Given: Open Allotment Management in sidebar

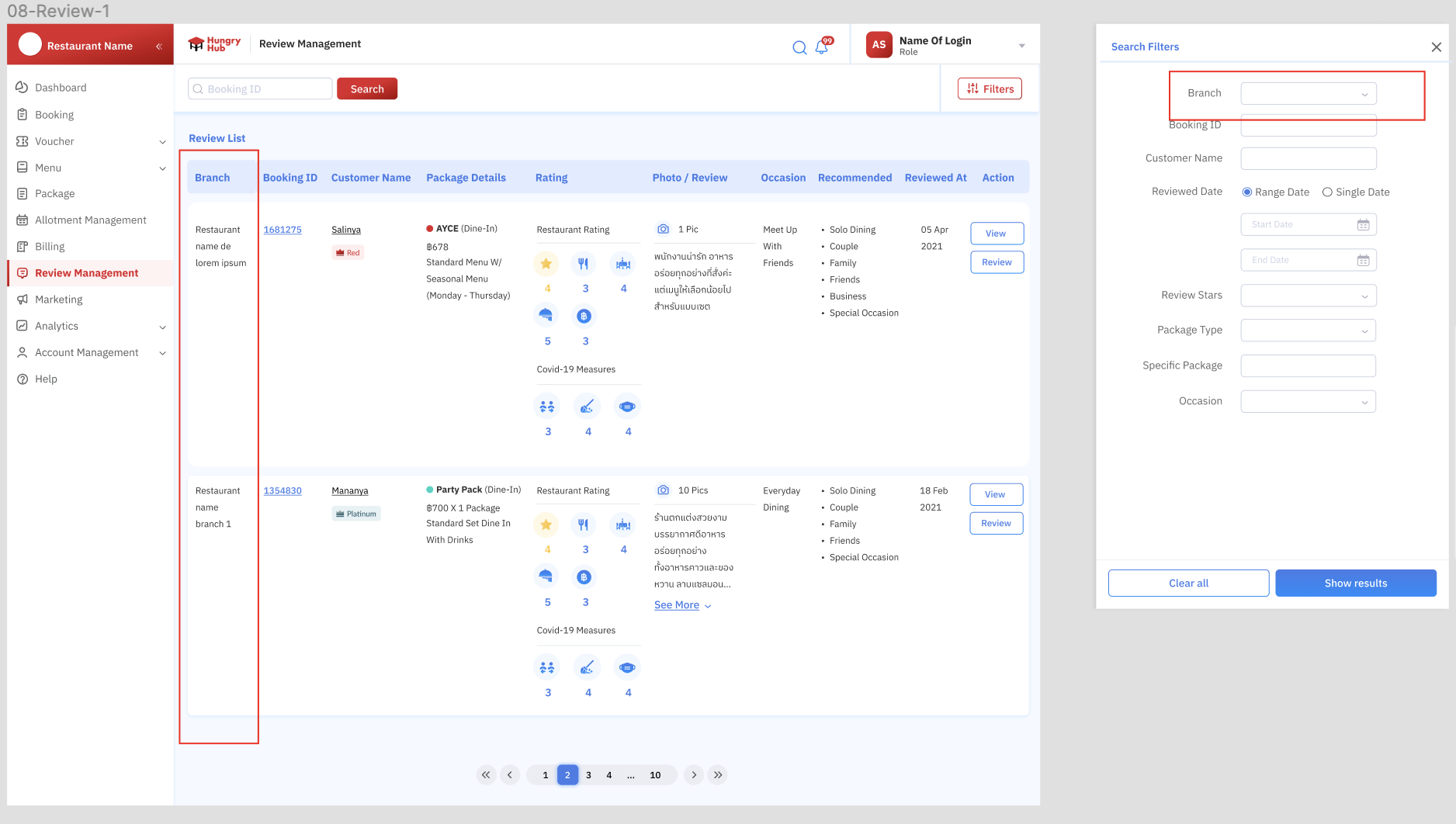Looking at the screenshot, I should (90, 220).
